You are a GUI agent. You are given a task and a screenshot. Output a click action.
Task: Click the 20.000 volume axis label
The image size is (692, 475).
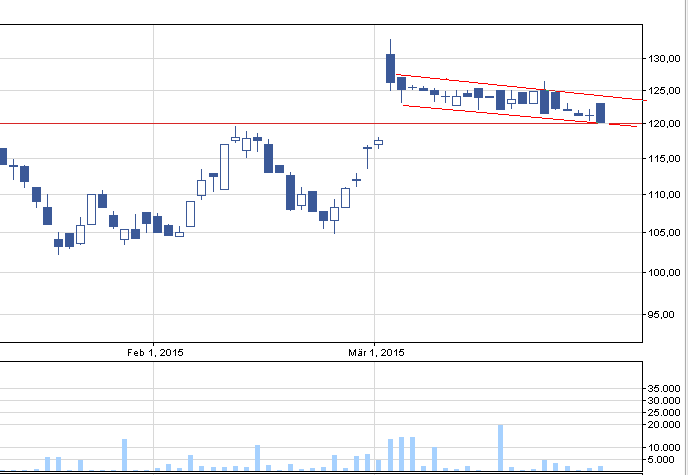[x=664, y=424]
